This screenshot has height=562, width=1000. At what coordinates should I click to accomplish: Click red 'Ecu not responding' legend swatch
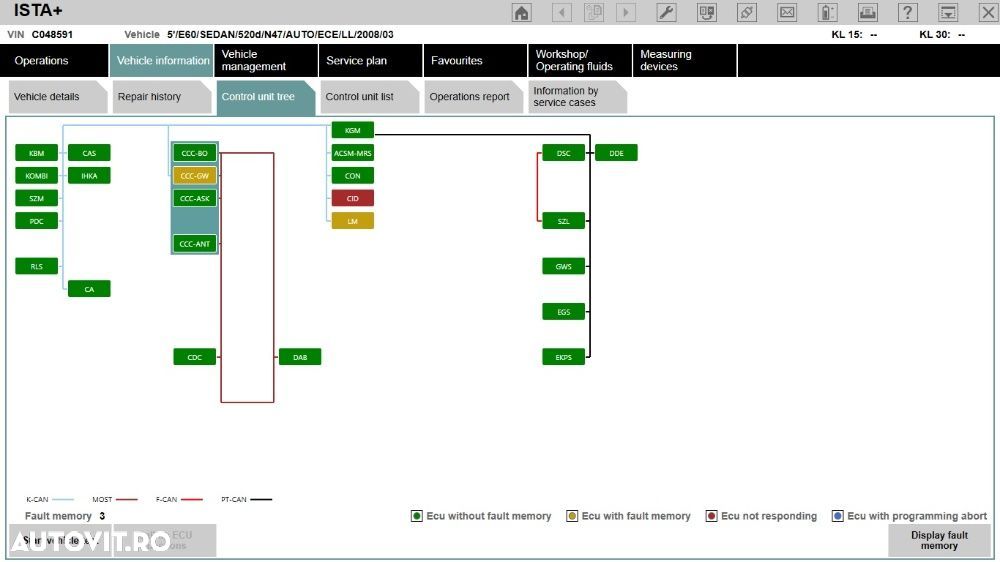point(712,516)
